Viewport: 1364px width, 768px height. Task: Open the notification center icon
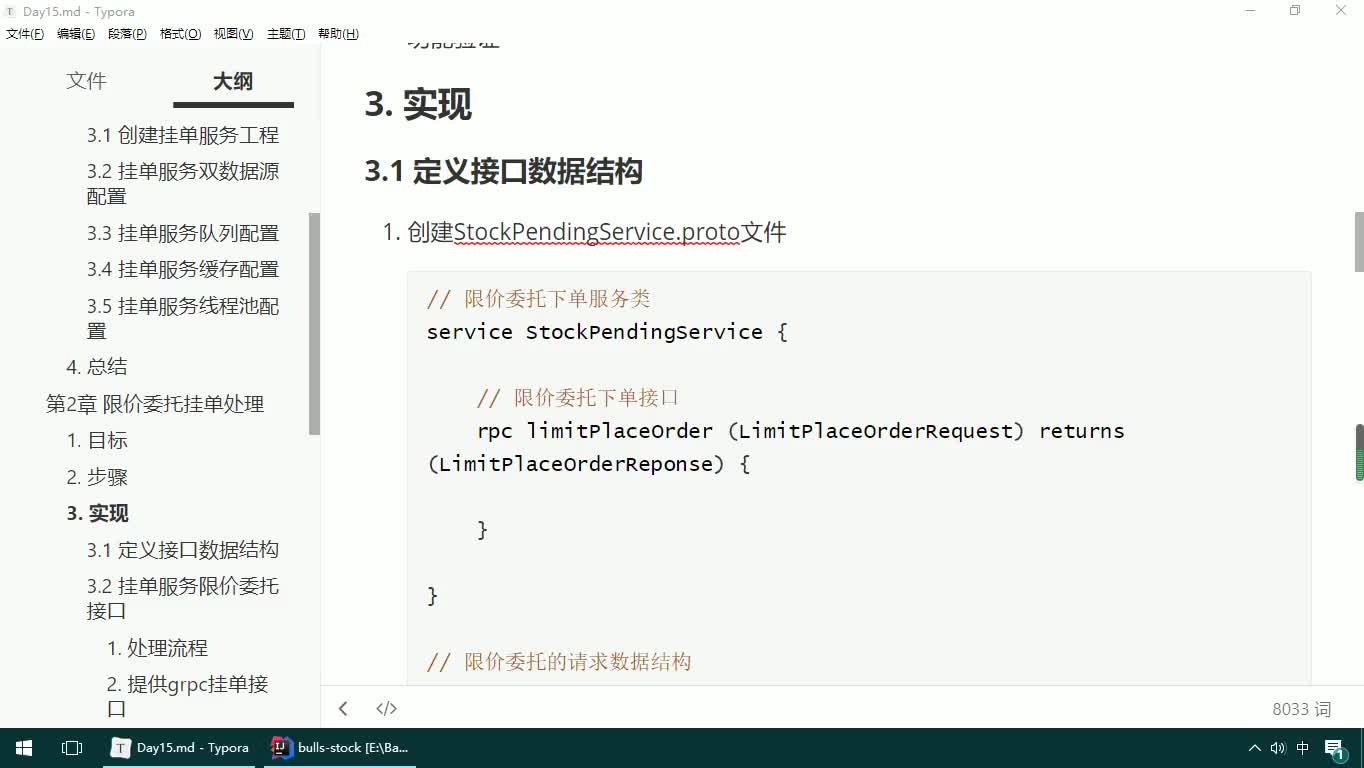tap(1336, 748)
